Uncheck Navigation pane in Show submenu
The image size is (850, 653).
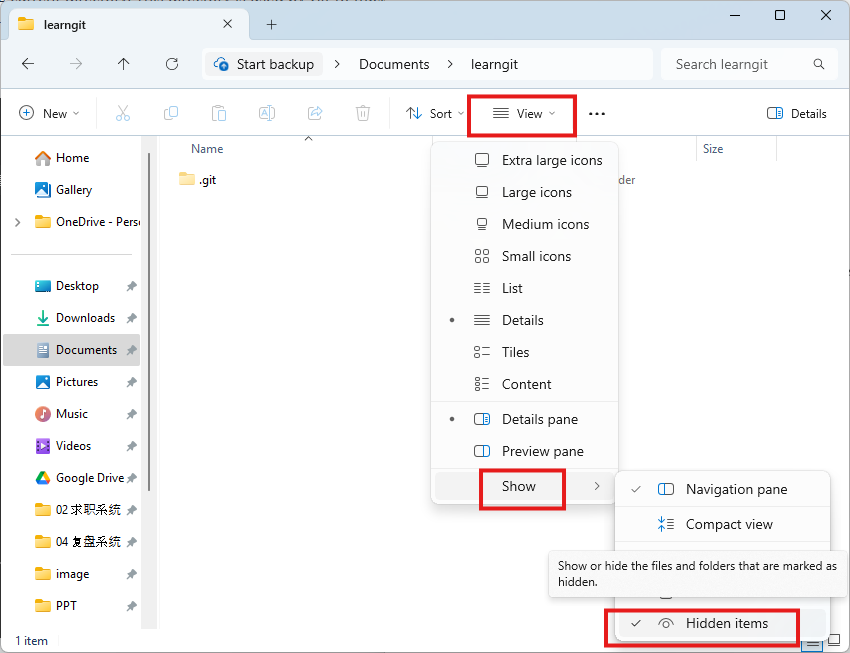pos(736,489)
